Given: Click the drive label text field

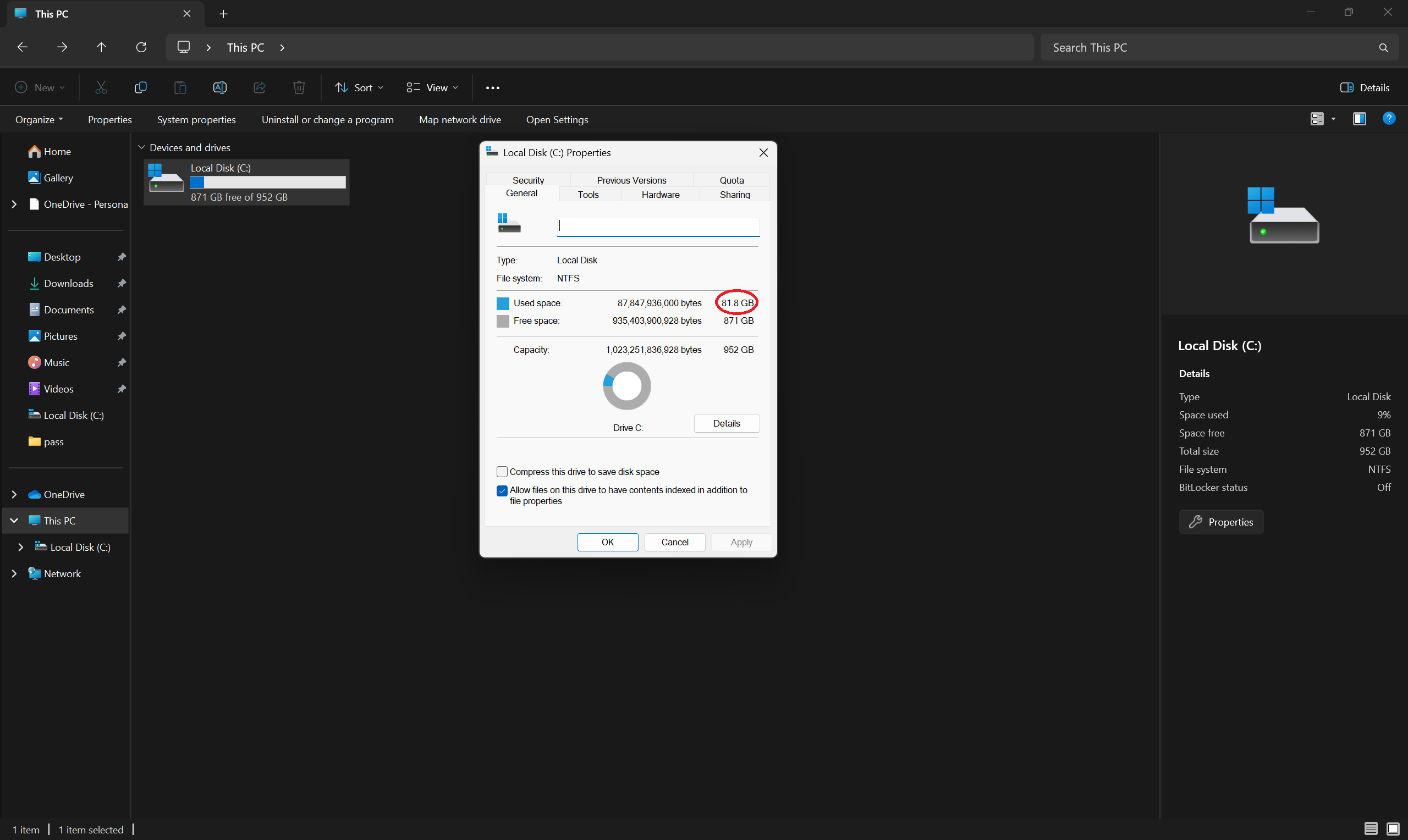Looking at the screenshot, I should 658,226.
